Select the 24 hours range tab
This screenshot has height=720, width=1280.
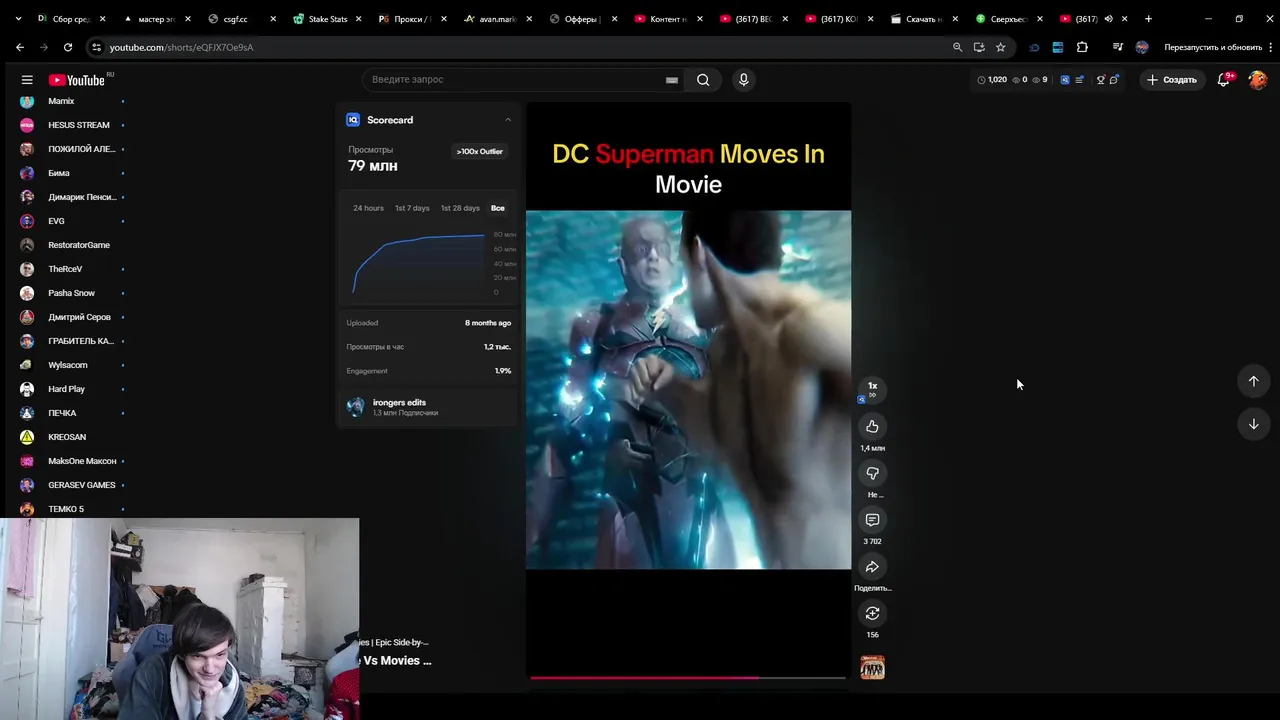tap(368, 208)
